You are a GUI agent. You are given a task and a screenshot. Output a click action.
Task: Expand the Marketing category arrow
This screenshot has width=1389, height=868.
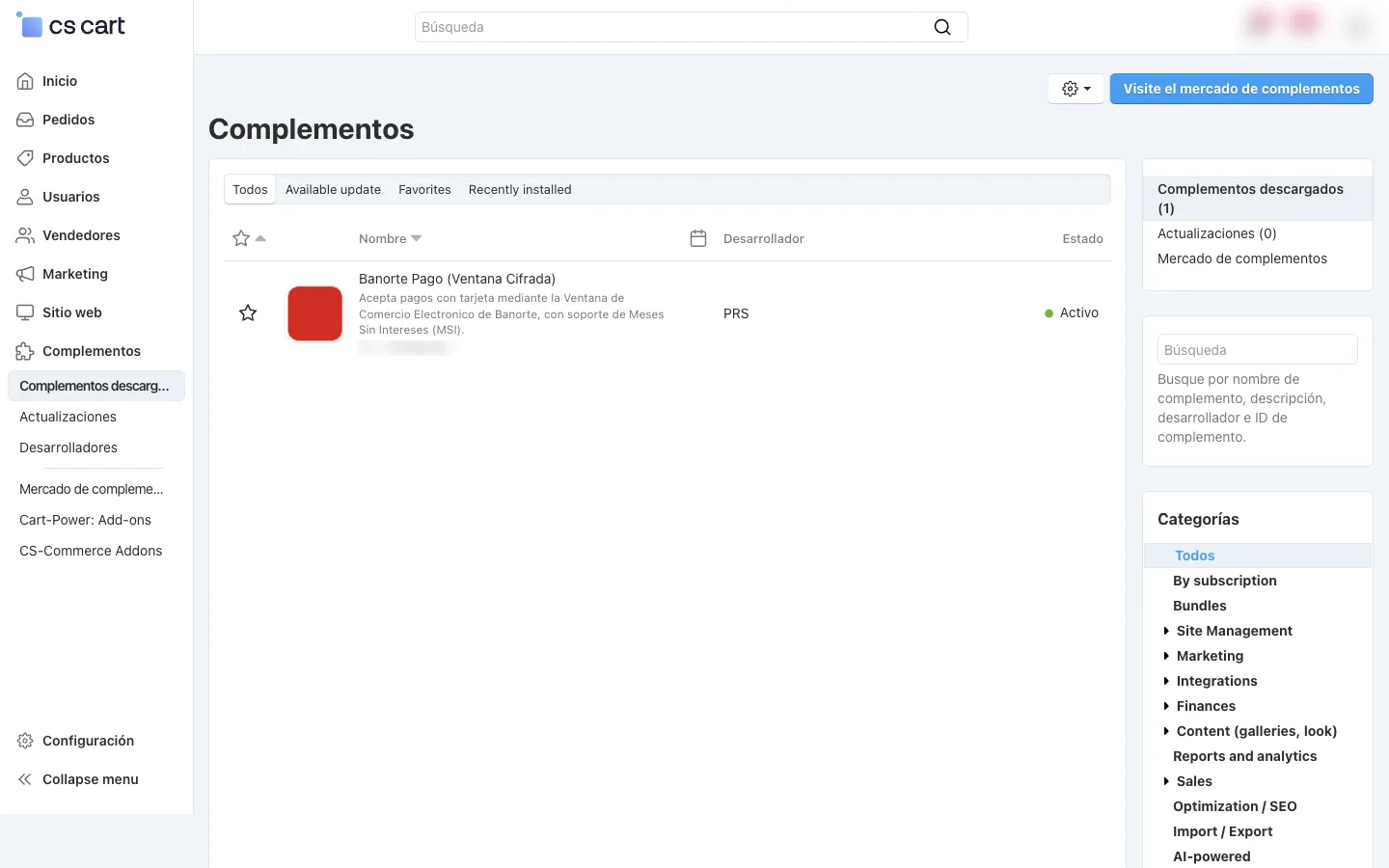[1166, 656]
